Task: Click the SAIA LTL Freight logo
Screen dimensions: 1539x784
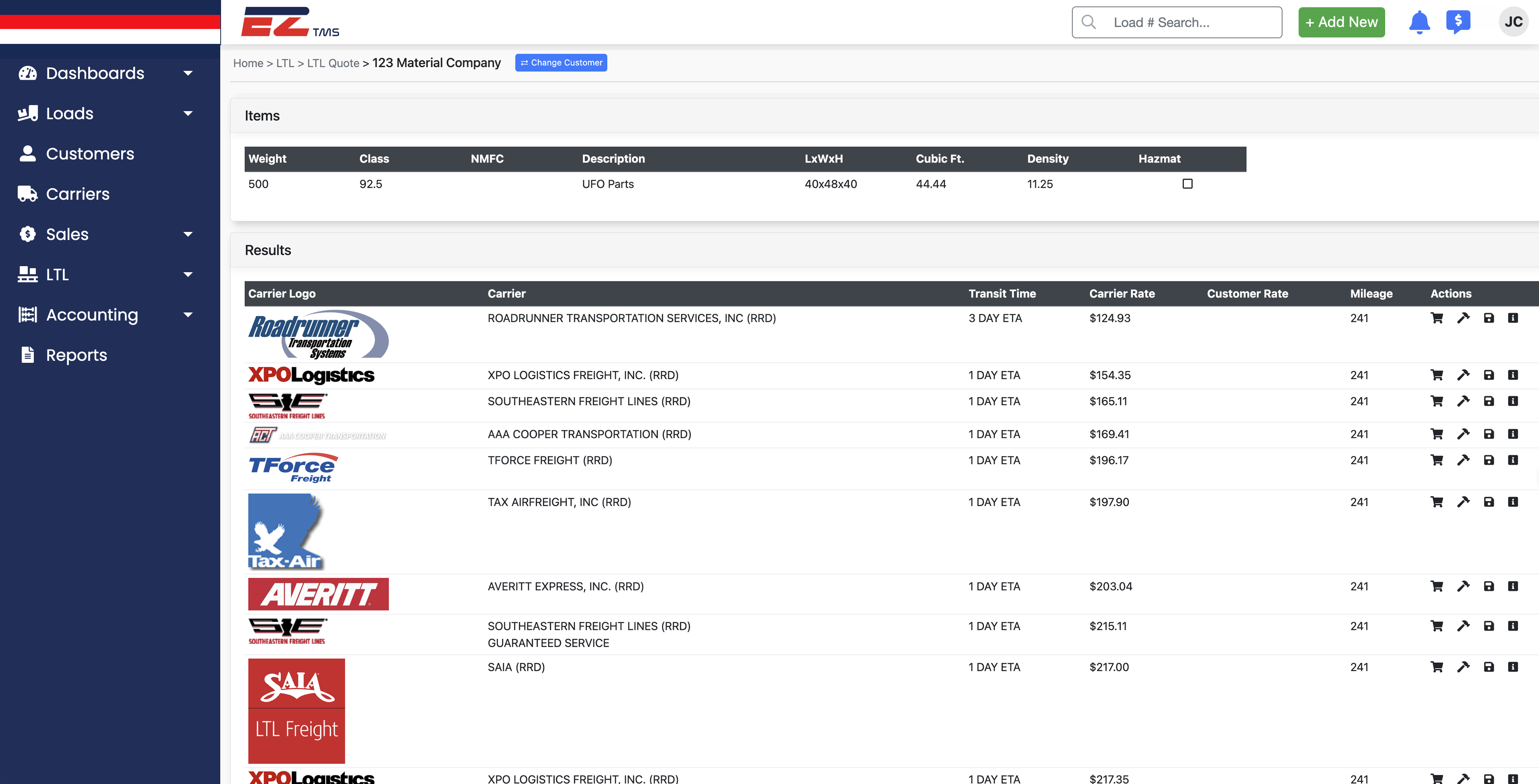Action: tap(296, 710)
